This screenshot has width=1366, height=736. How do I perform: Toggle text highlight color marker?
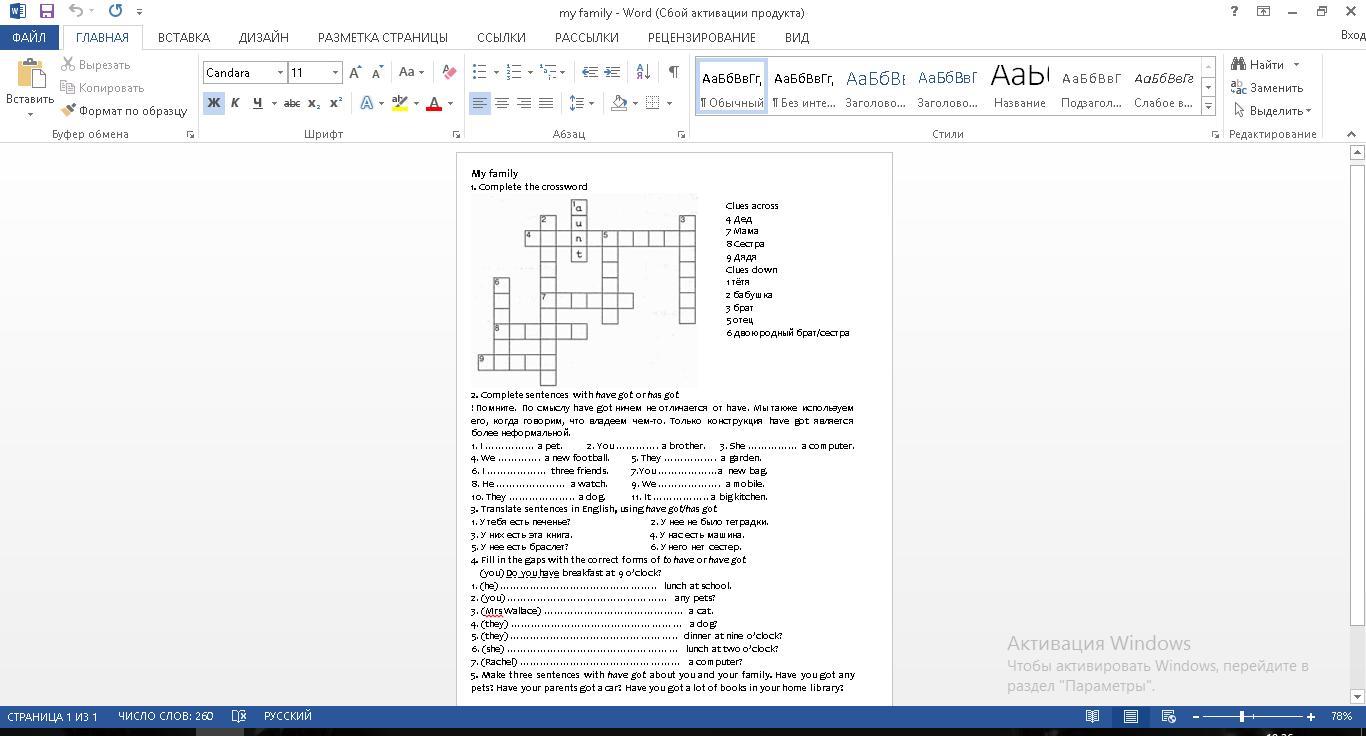400,103
